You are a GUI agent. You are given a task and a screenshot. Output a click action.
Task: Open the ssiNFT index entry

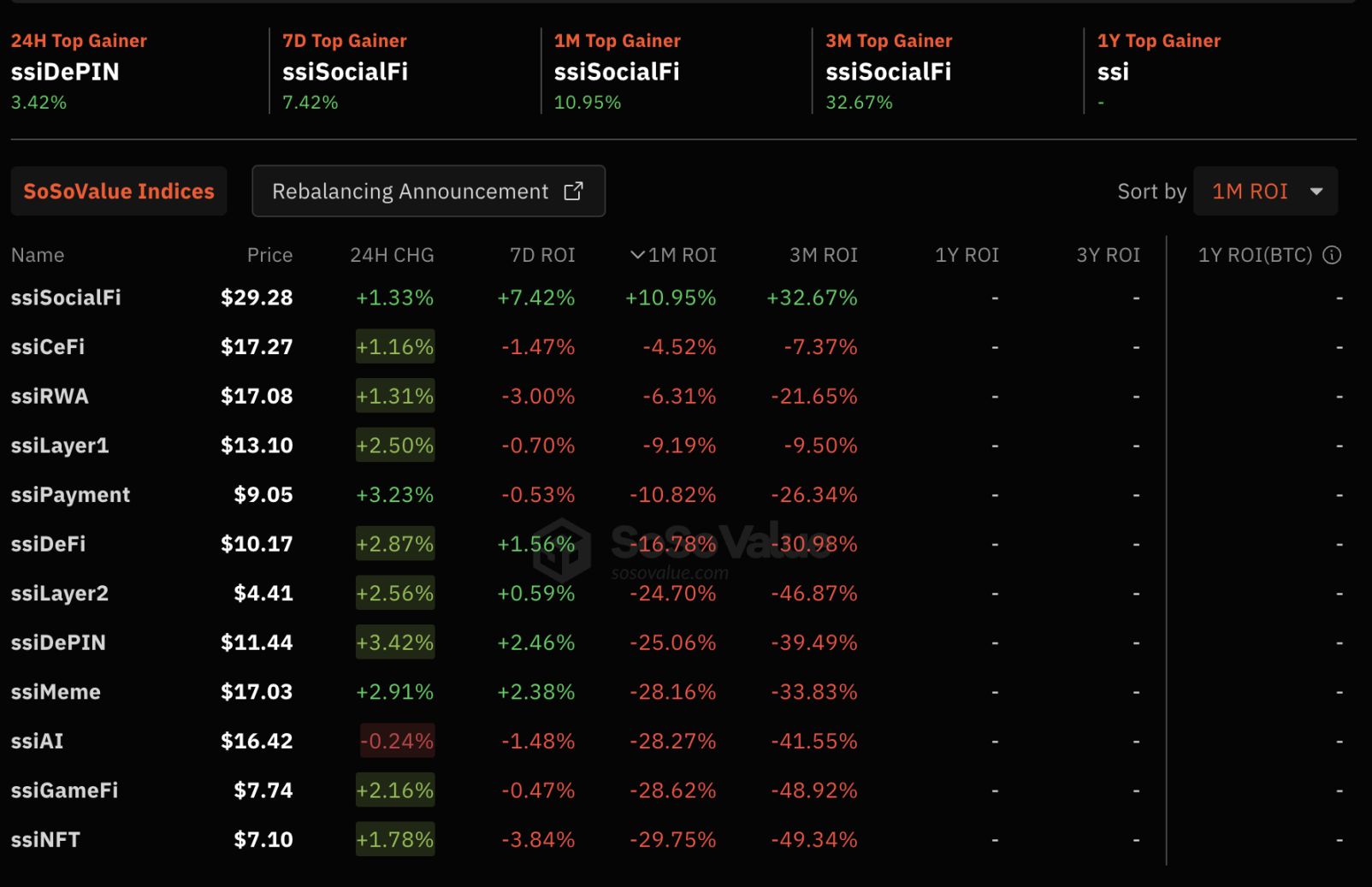click(x=45, y=840)
